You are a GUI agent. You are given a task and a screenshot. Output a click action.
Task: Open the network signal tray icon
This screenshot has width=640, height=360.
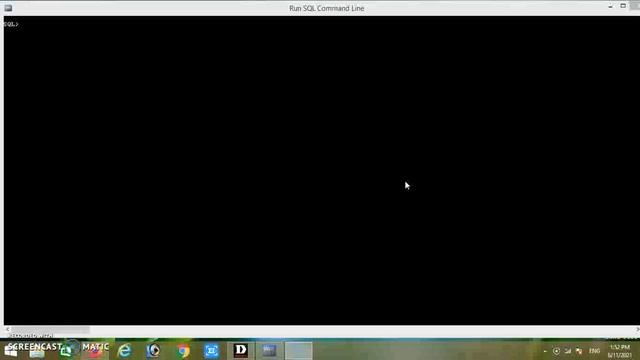pos(568,351)
